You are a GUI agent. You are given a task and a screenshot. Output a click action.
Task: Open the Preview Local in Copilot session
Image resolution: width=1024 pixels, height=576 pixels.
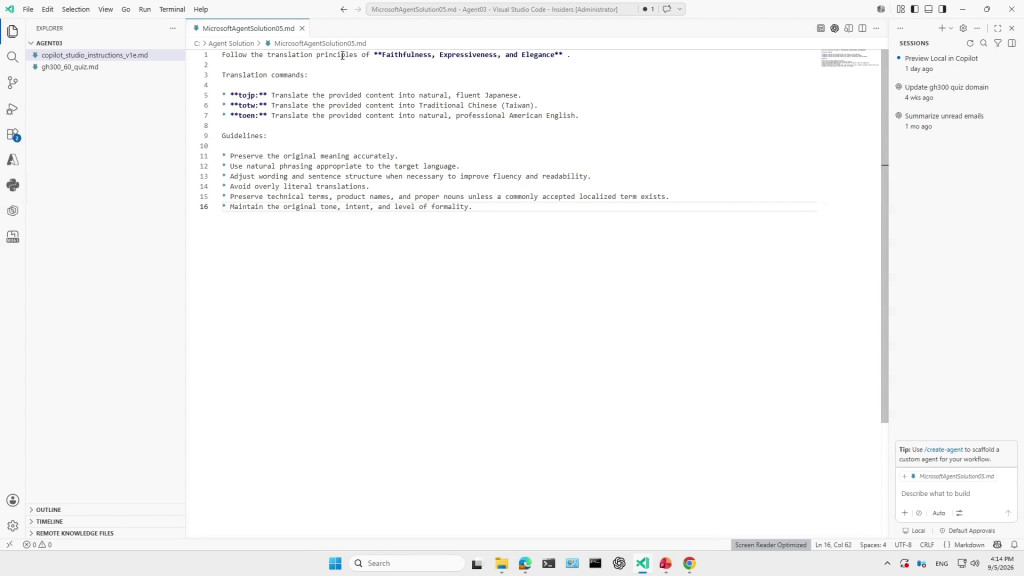coord(956,63)
